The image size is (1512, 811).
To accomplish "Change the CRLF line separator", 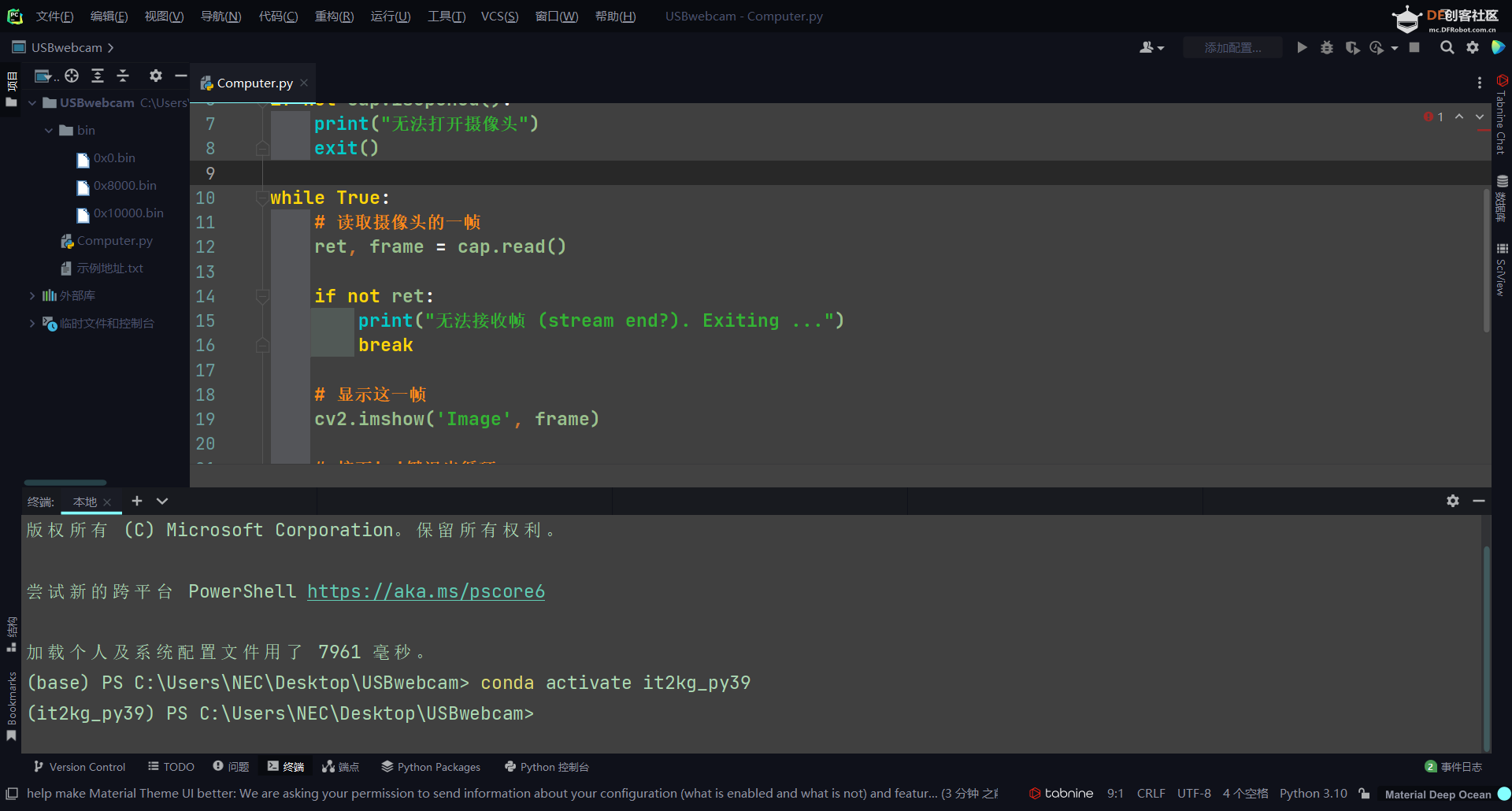I will point(1151,794).
